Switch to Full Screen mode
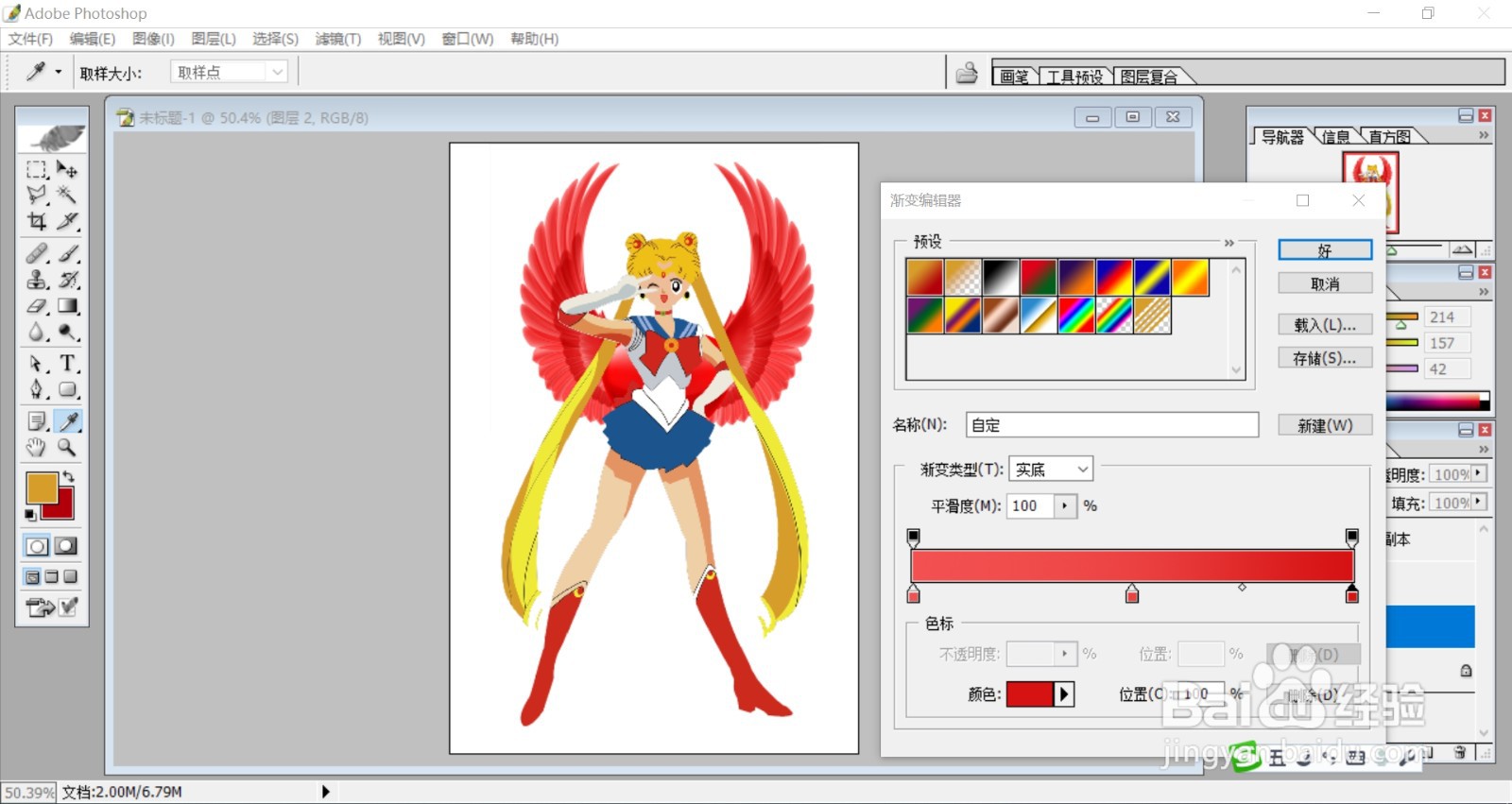This screenshot has width=1512, height=804. point(70,577)
